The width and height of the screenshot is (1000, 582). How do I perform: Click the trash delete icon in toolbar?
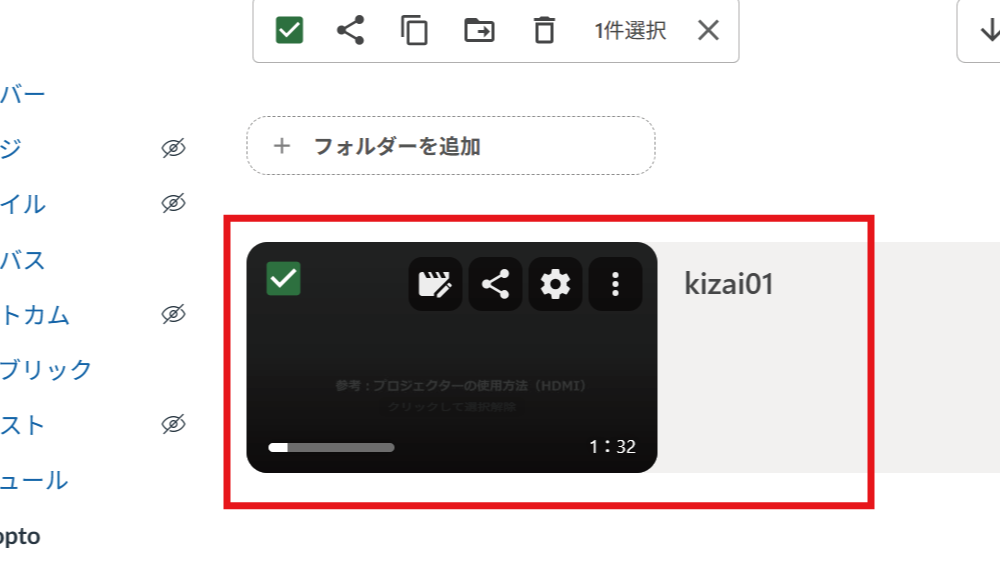544,30
